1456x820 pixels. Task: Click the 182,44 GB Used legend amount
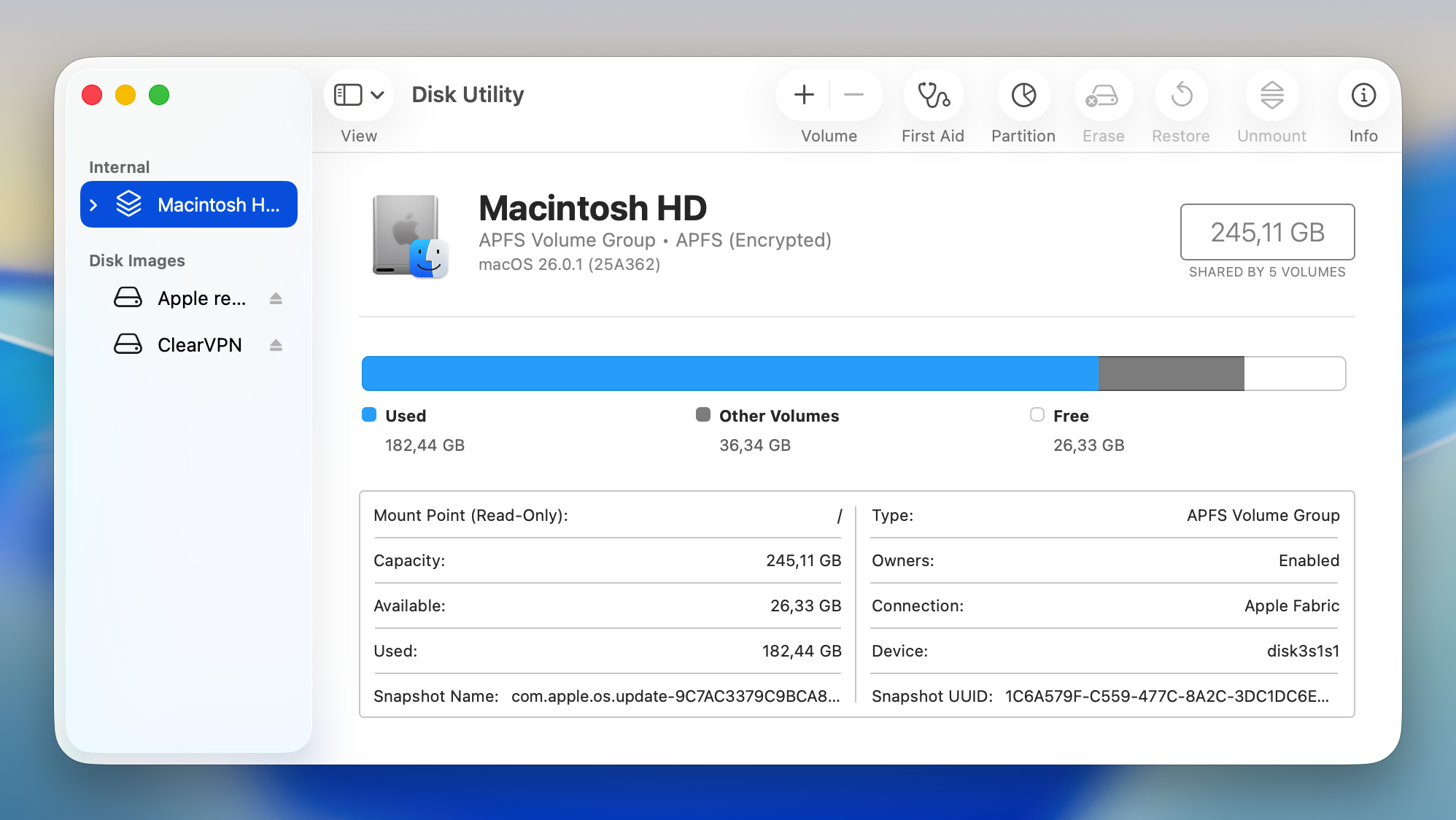tap(425, 445)
